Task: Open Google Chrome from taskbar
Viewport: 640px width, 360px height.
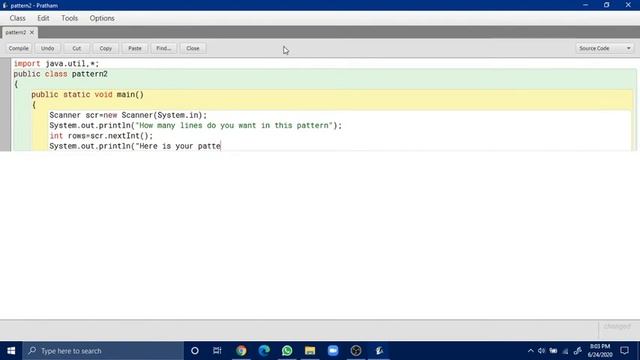Action: click(x=241, y=351)
